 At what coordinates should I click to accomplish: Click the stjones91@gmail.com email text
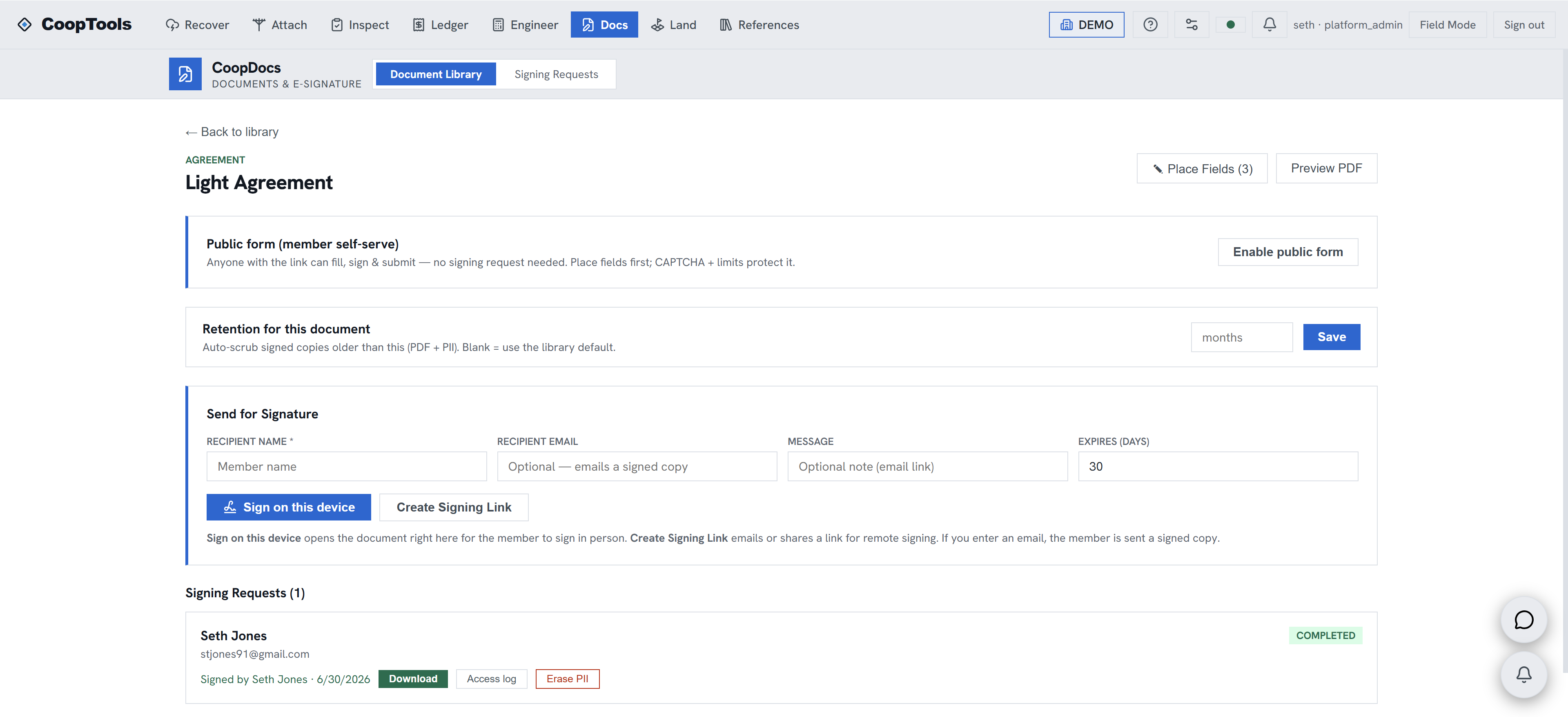point(255,654)
